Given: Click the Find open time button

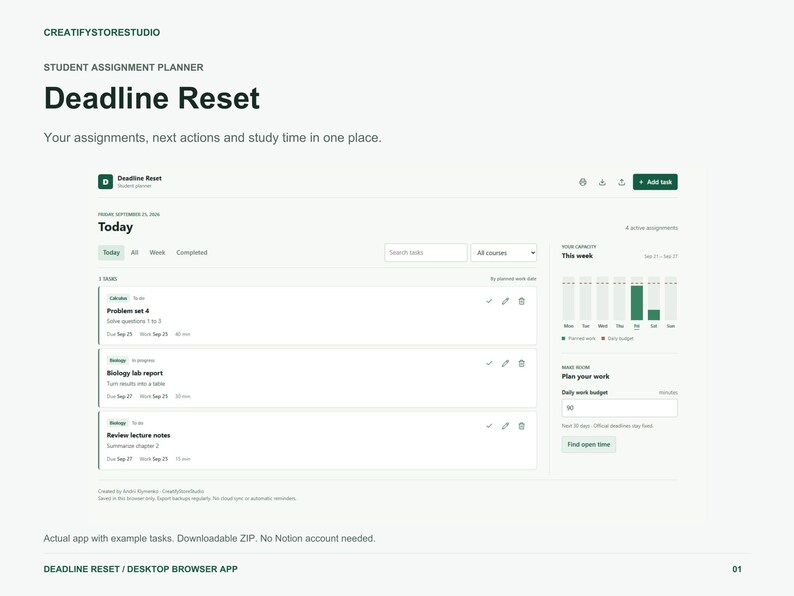Looking at the screenshot, I should click(588, 445).
